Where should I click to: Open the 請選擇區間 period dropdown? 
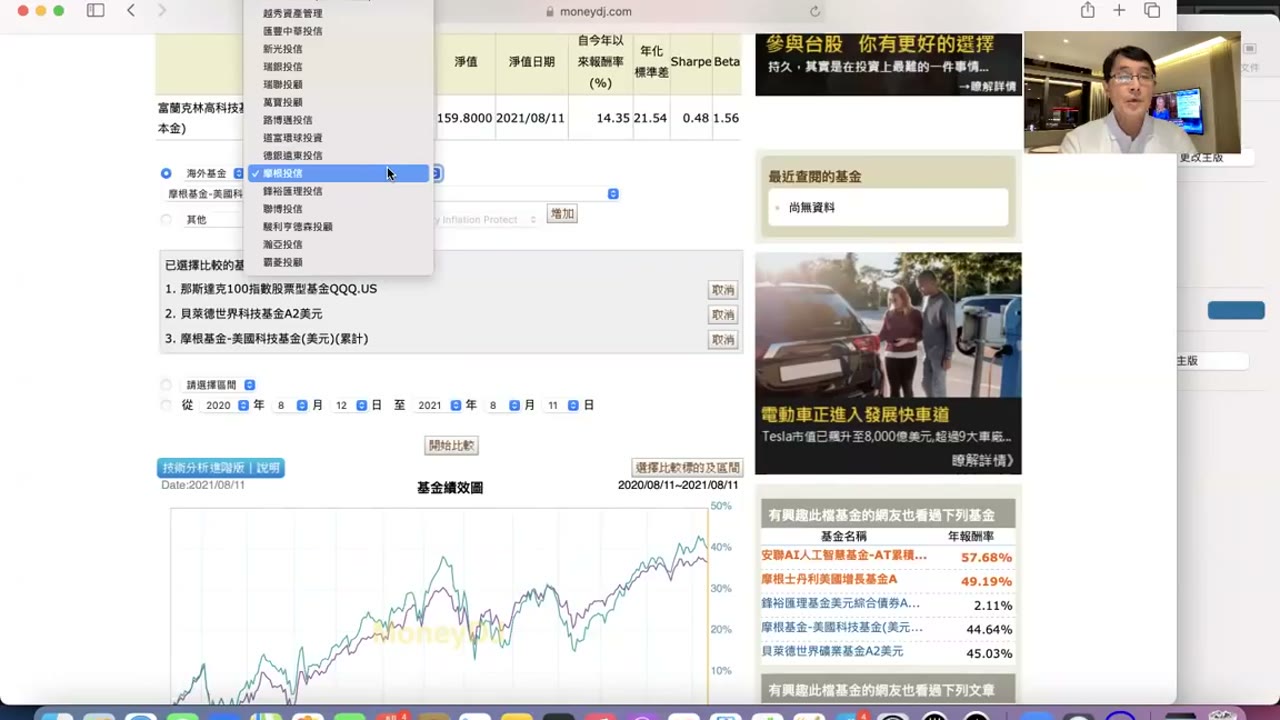tap(220, 385)
